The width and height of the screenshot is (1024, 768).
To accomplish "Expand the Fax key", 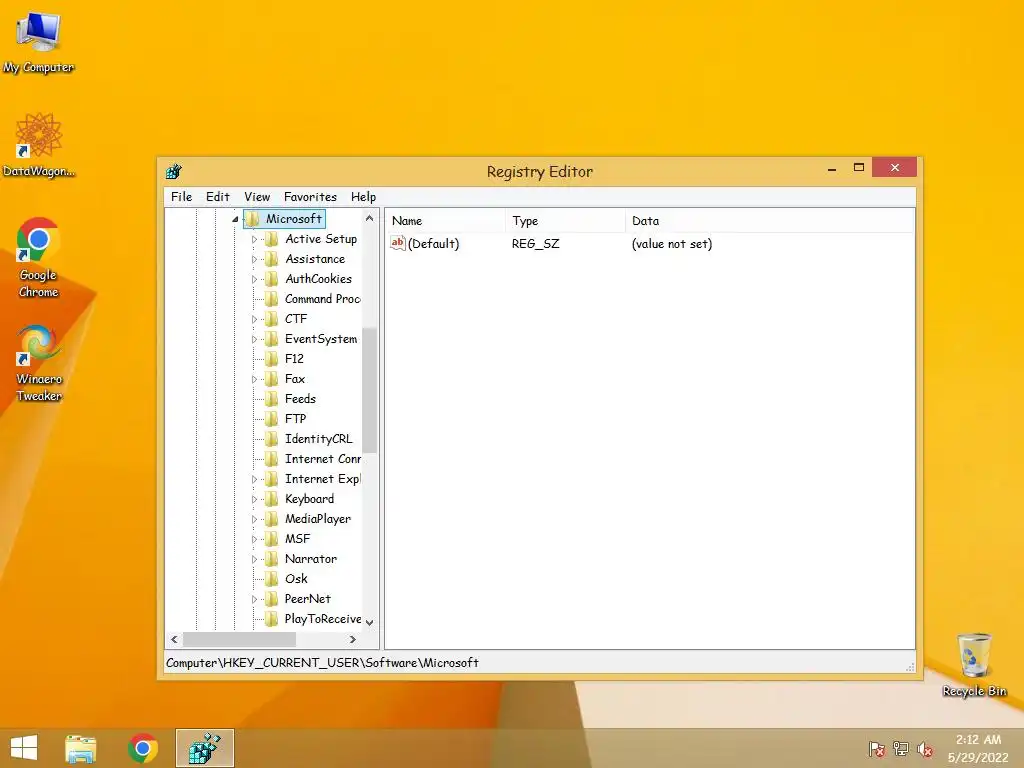I will point(254,379).
